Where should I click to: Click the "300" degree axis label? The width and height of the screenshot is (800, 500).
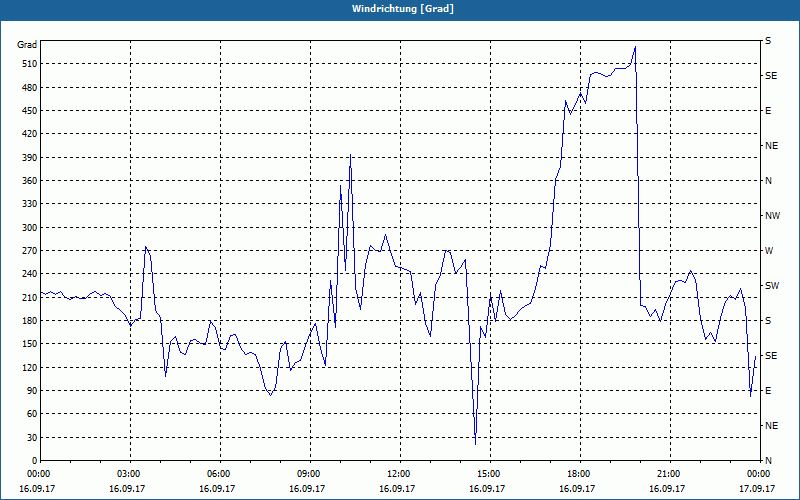(30, 228)
